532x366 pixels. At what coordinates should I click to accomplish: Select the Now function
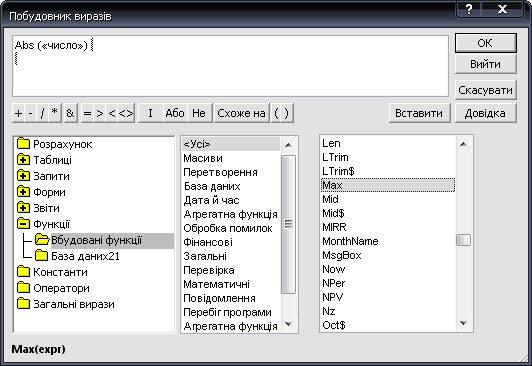387,269
